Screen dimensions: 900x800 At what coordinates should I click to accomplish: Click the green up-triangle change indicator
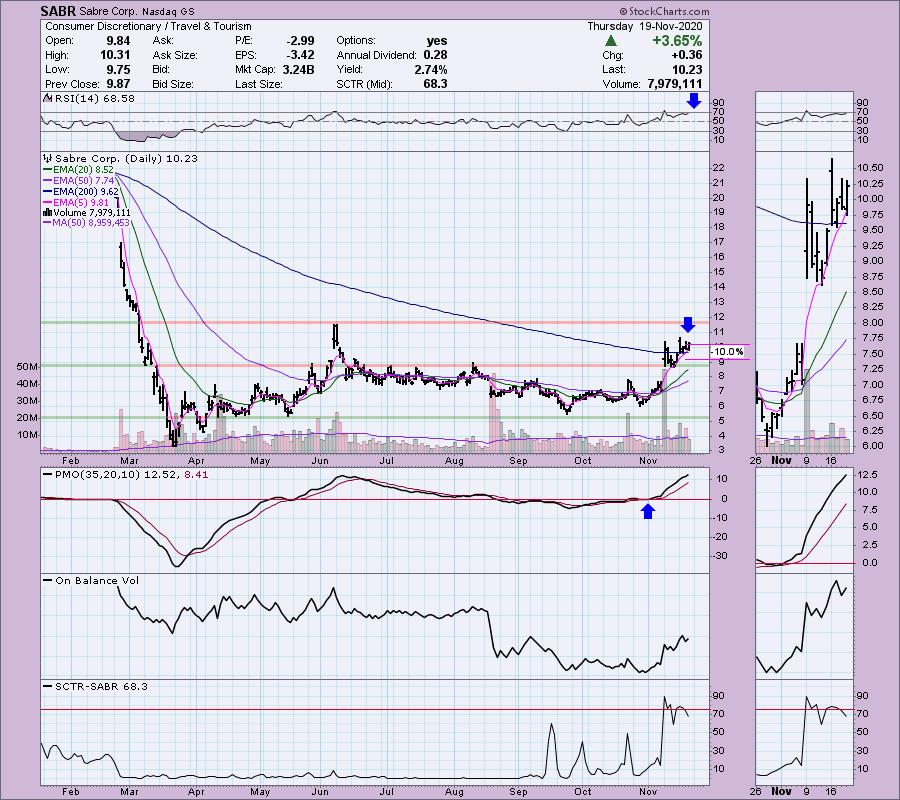611,41
